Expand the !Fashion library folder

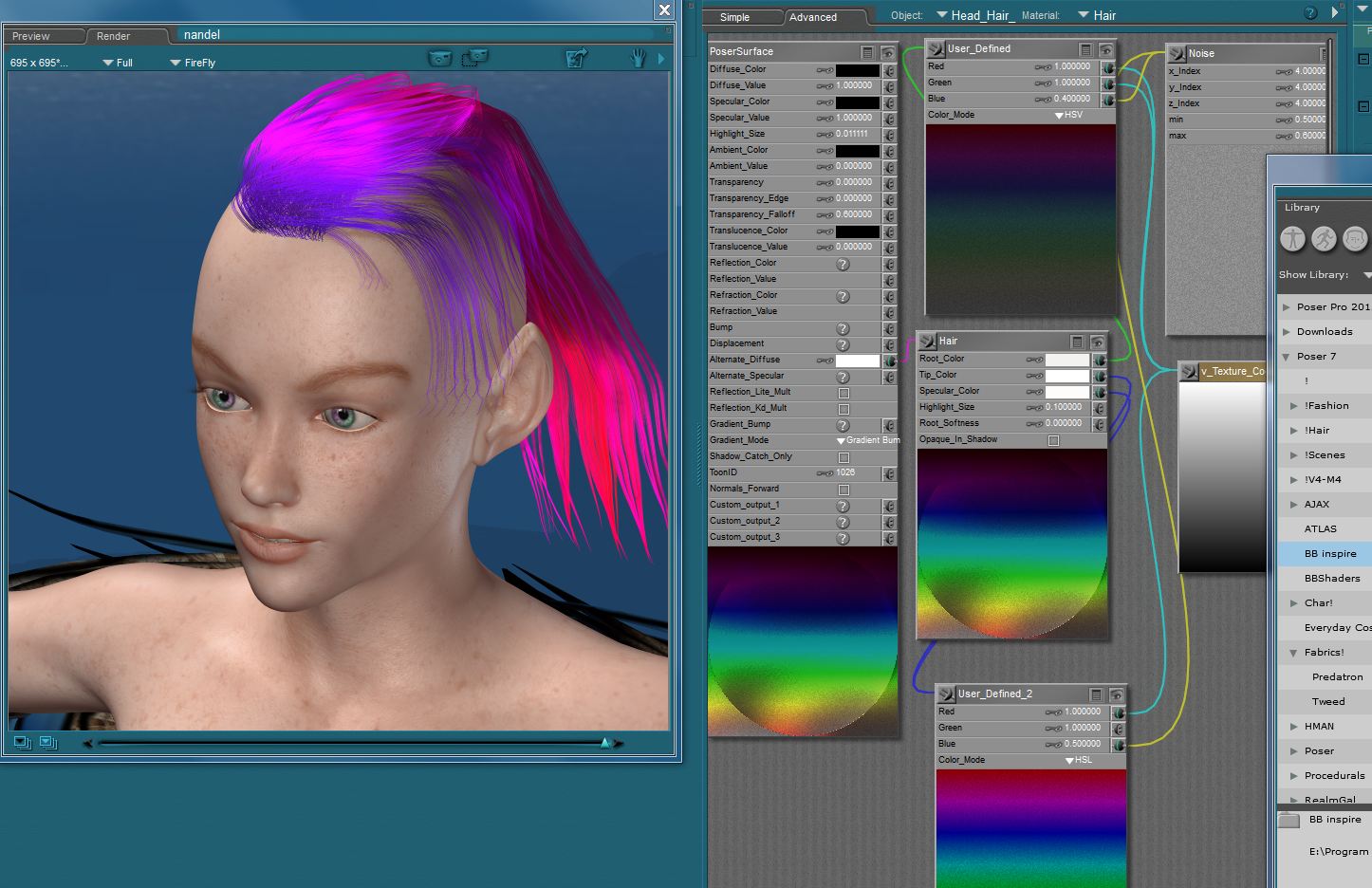[1294, 406]
